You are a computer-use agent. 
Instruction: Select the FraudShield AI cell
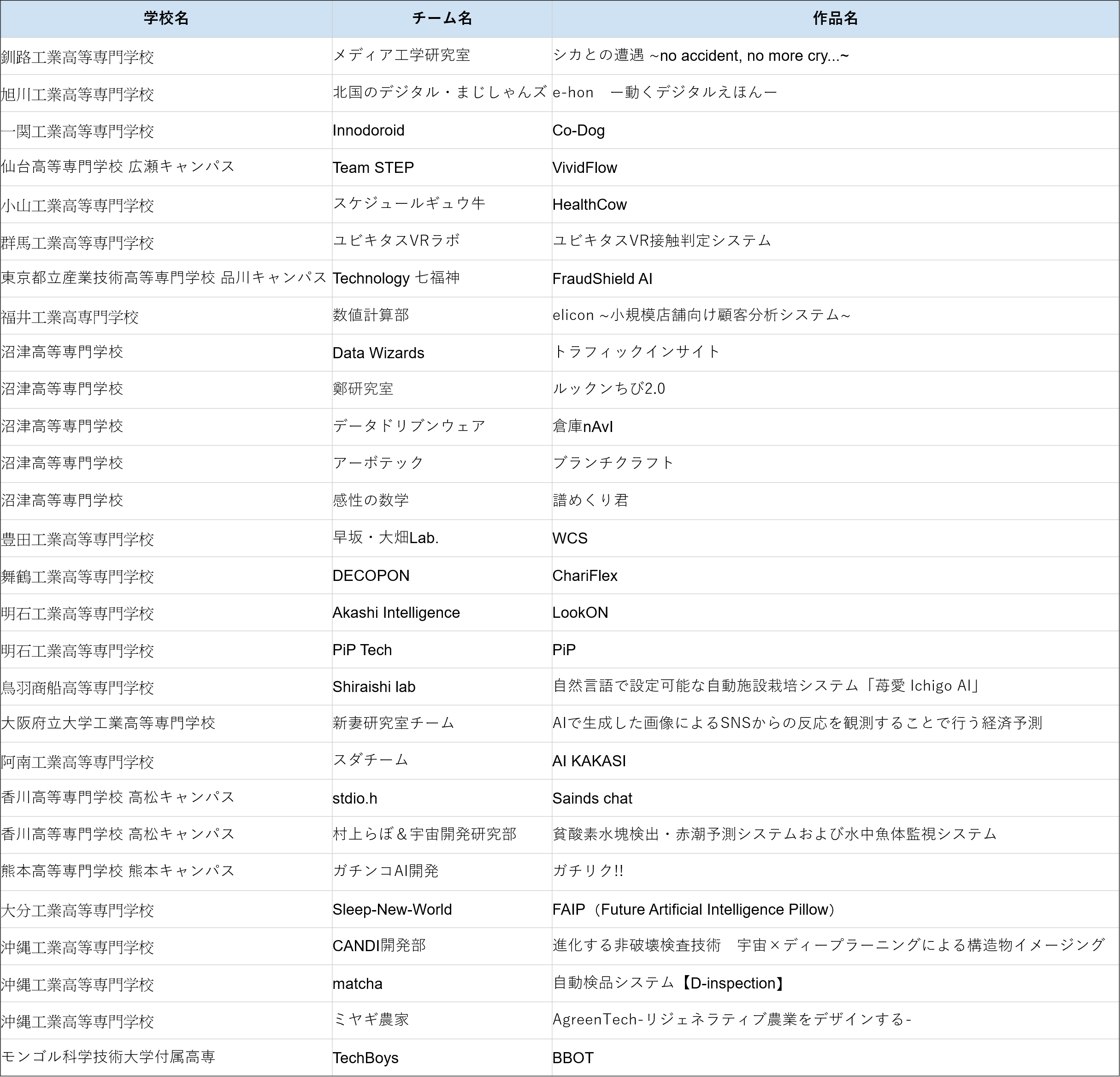click(602, 279)
